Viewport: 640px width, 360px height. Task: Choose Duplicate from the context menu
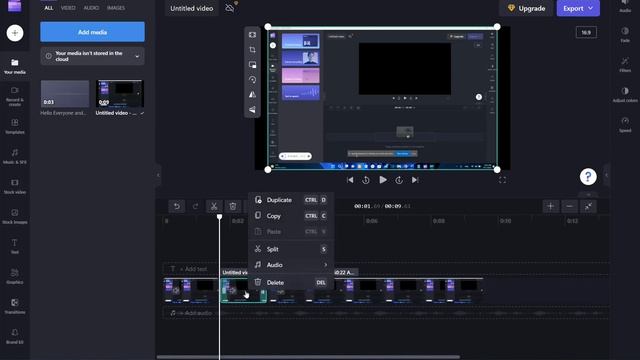coord(291,200)
